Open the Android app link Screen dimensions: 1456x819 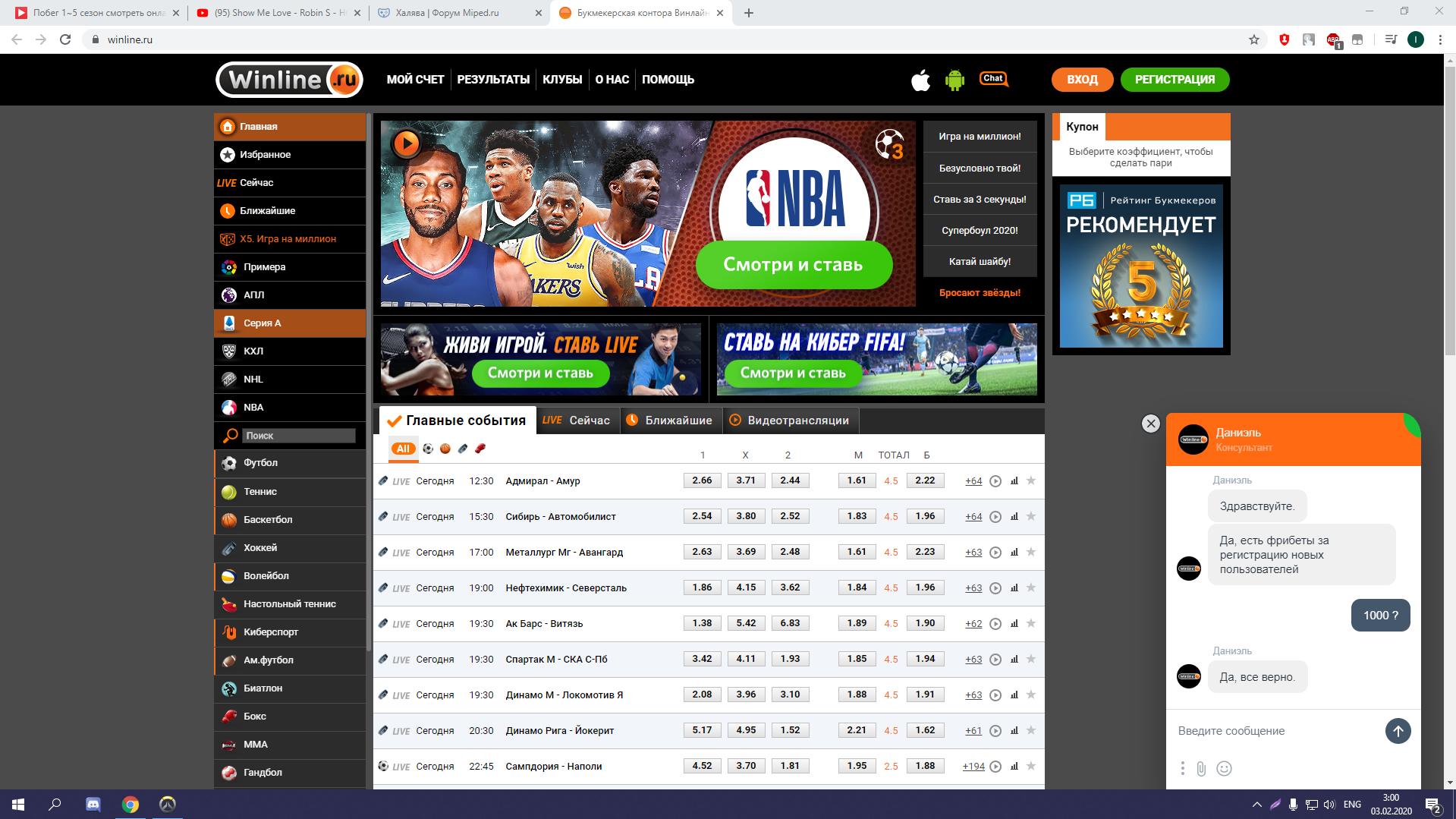(954, 79)
